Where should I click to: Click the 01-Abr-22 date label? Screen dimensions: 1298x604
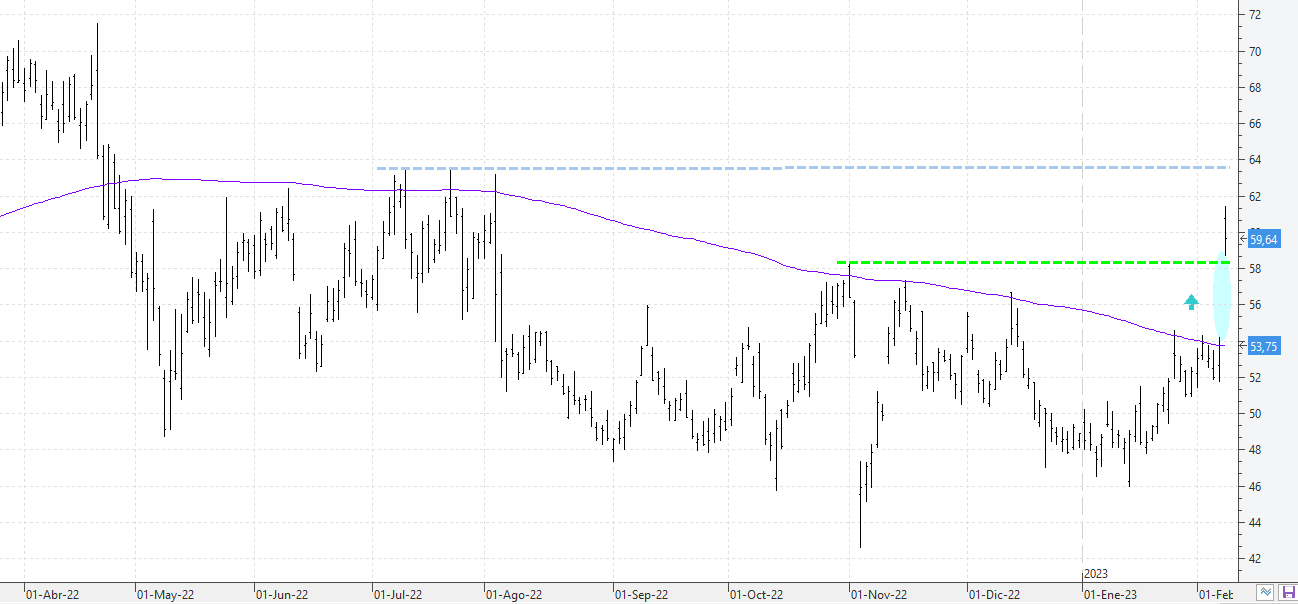coord(53,594)
